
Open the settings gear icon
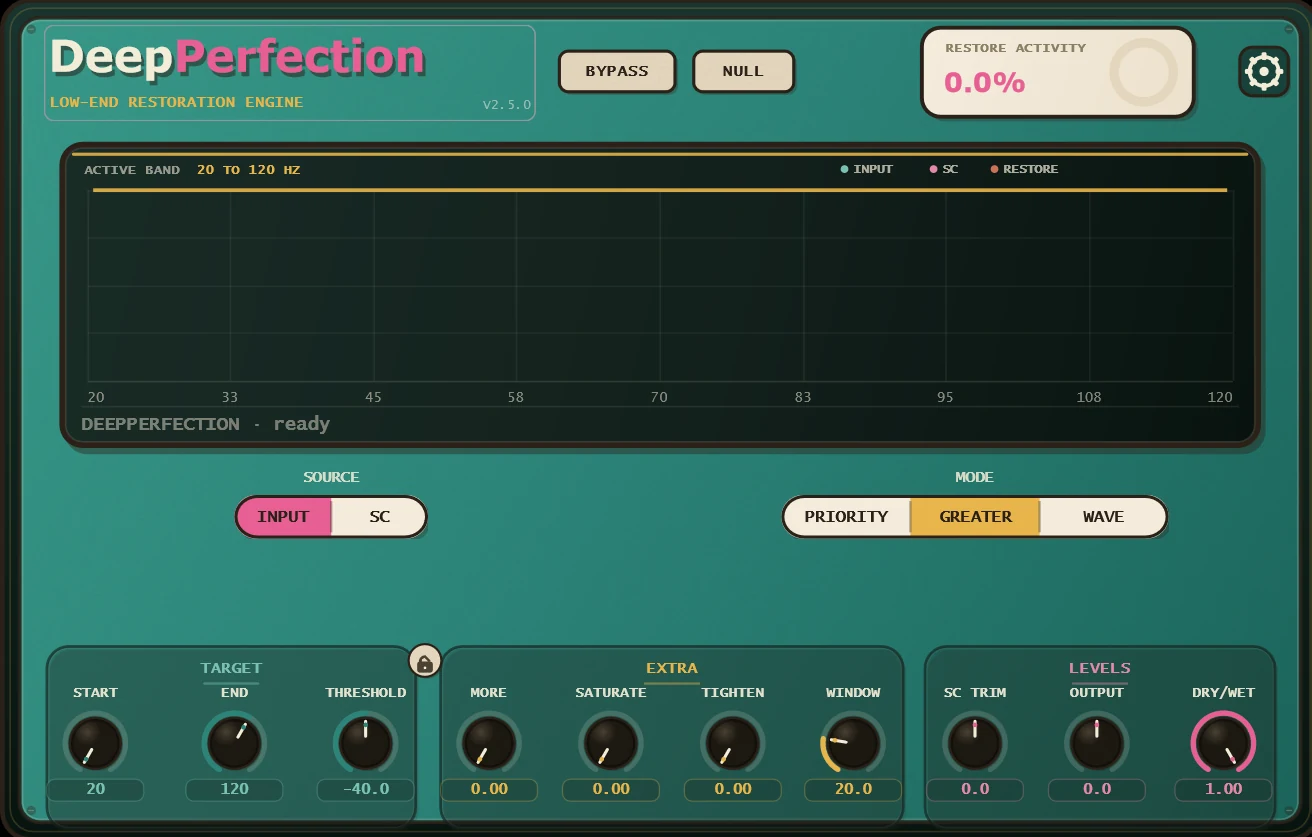click(x=1264, y=72)
